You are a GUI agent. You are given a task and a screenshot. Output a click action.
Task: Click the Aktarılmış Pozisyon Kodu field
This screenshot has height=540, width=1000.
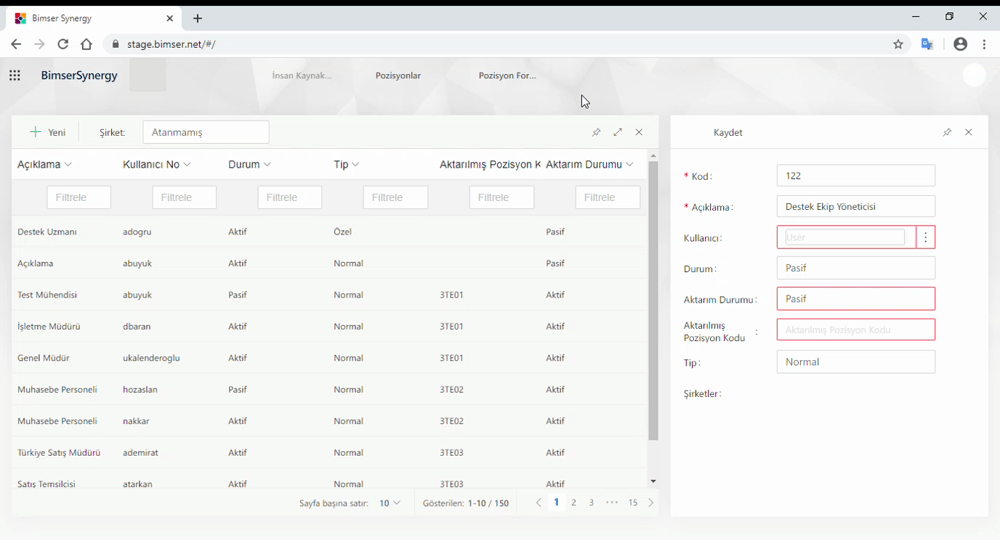click(855, 330)
